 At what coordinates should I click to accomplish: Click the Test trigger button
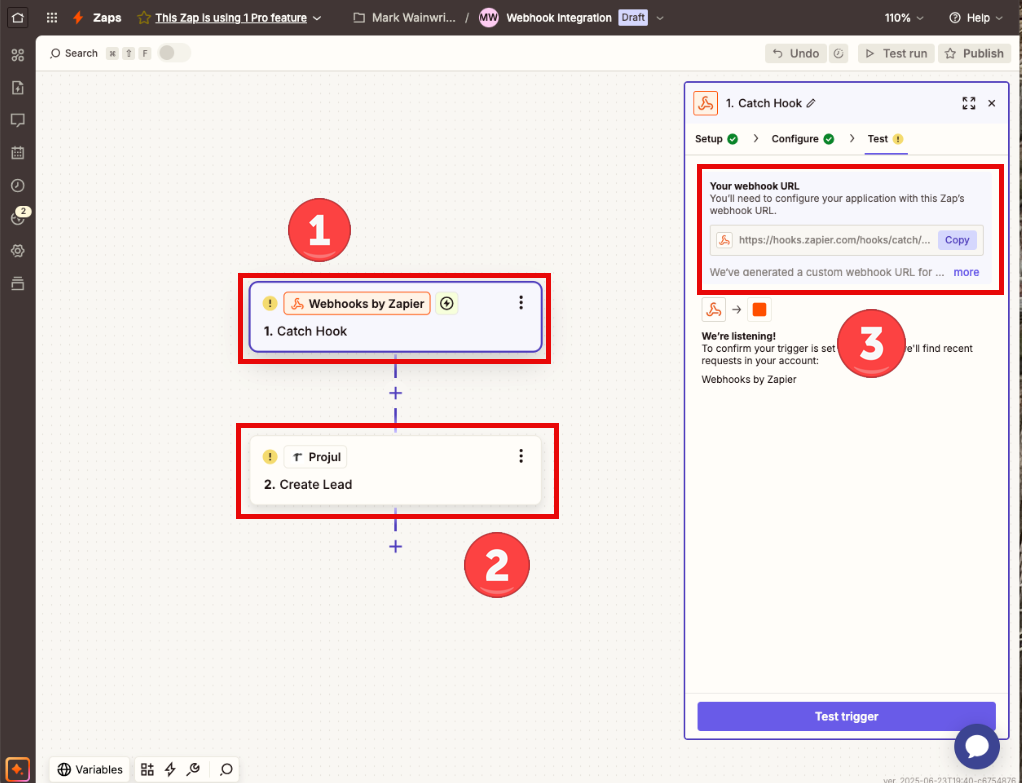(845, 716)
